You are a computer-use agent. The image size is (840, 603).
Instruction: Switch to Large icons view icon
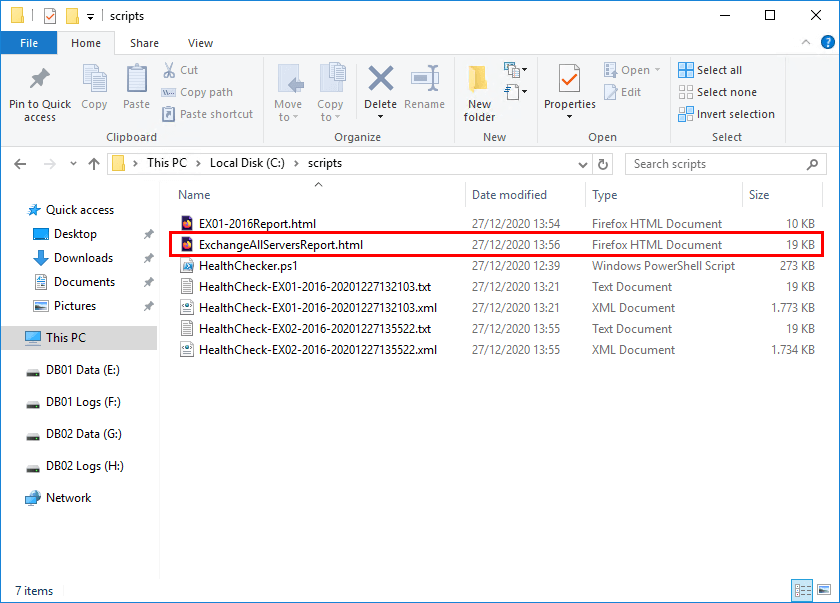tap(824, 590)
